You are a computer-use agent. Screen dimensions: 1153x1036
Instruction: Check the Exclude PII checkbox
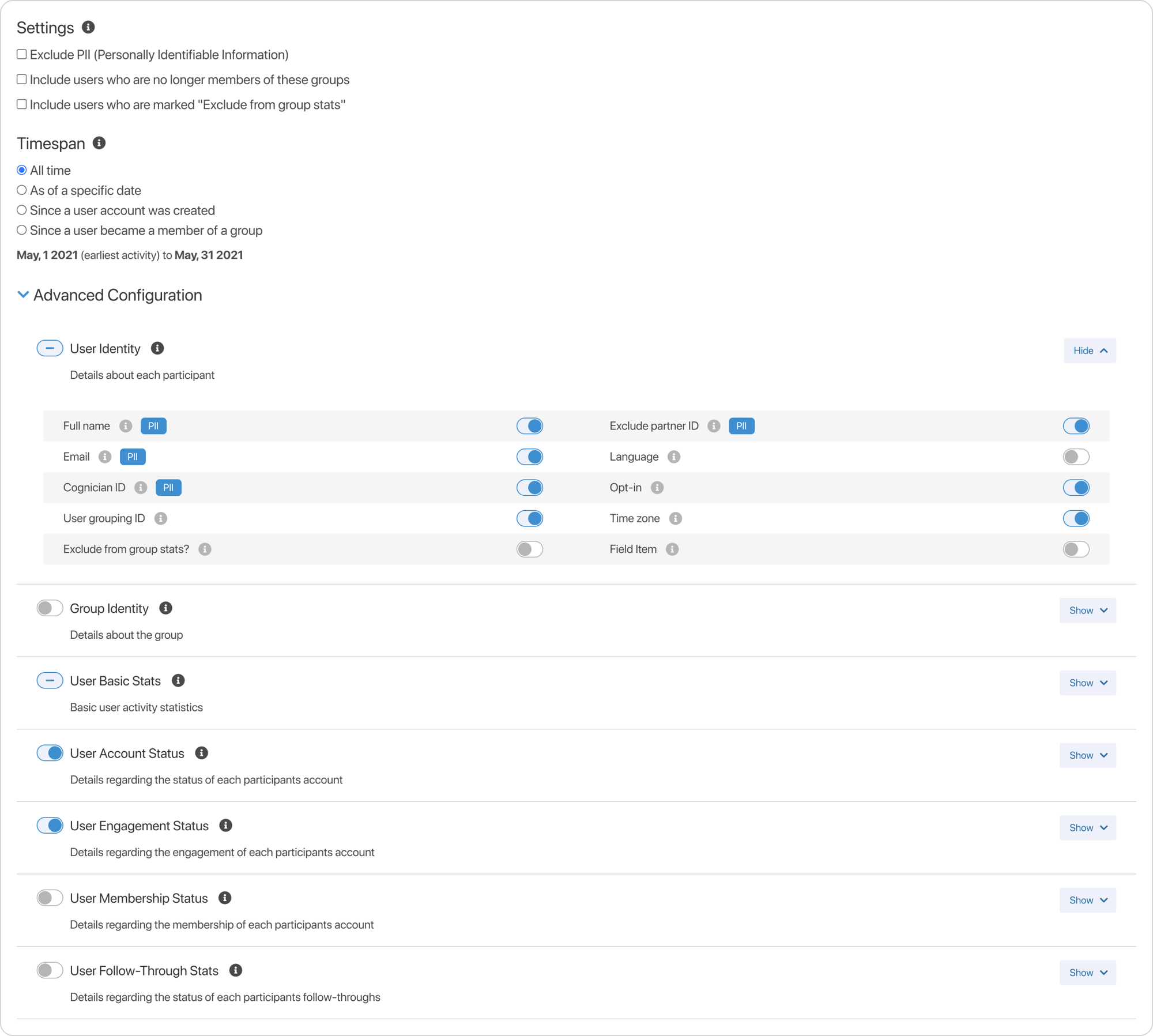[x=22, y=55]
